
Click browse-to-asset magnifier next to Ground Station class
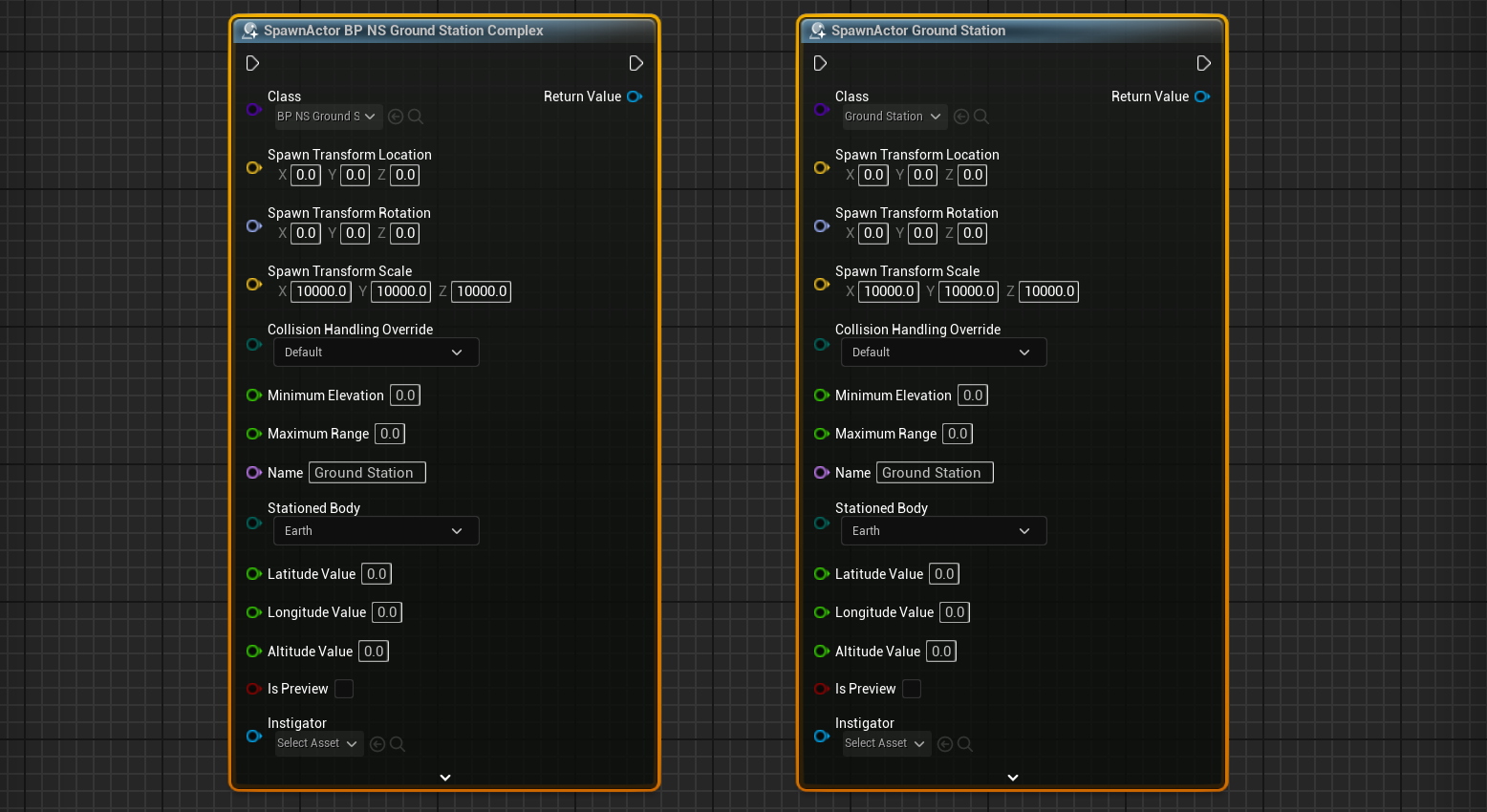tap(981, 117)
